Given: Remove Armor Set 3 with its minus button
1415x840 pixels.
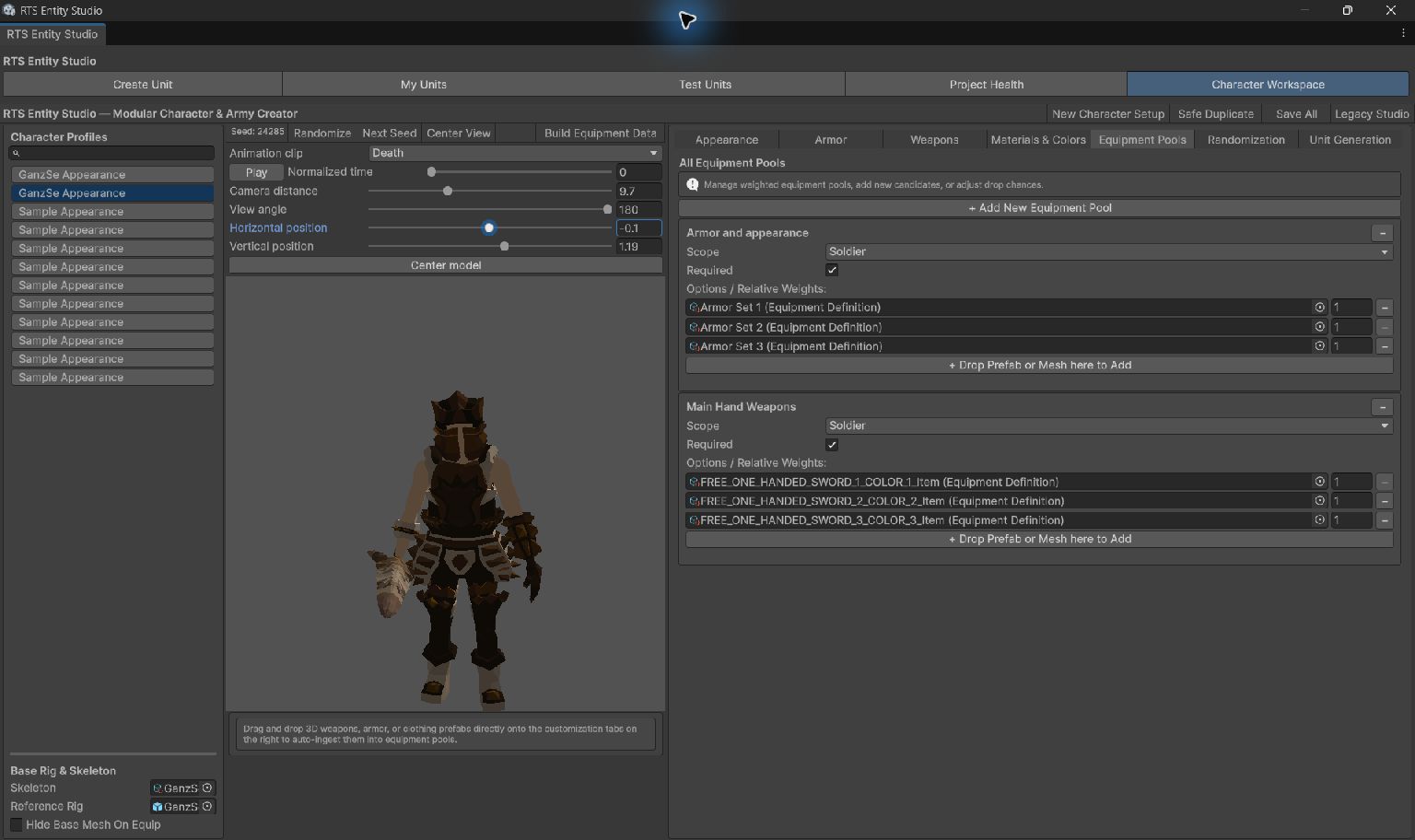Looking at the screenshot, I should pyautogui.click(x=1384, y=346).
